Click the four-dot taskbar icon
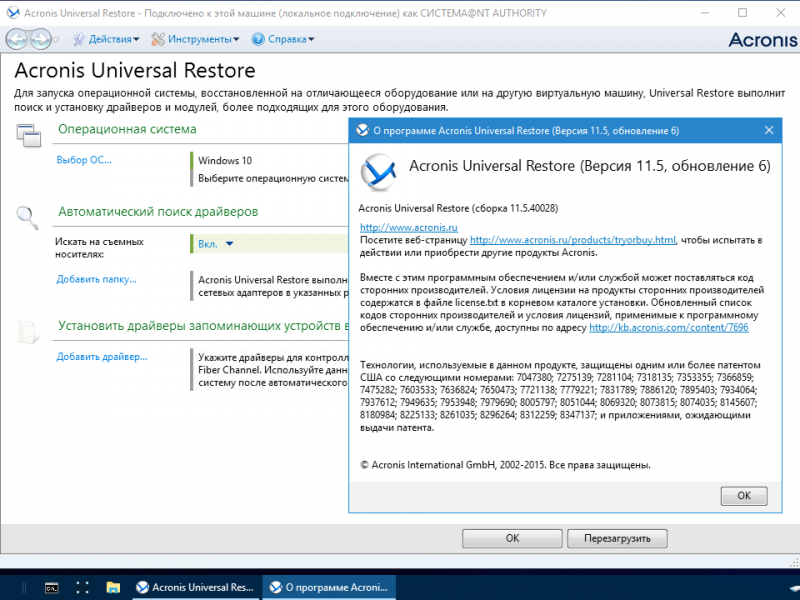The image size is (800, 600). click(x=82, y=587)
